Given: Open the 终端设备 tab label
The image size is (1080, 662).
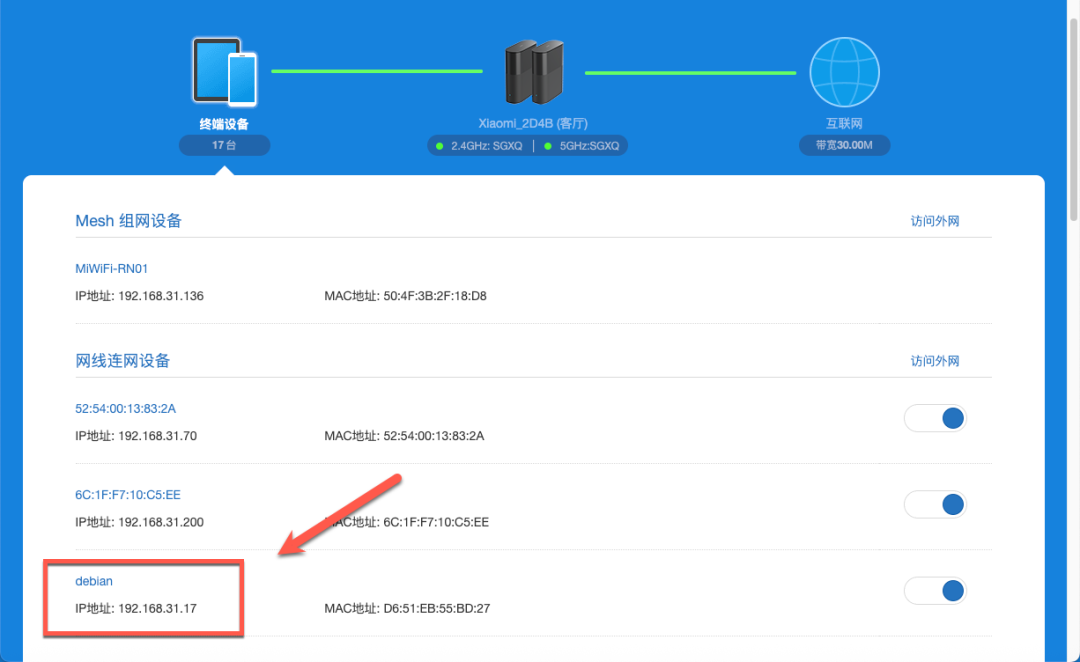Looking at the screenshot, I should click(224, 124).
